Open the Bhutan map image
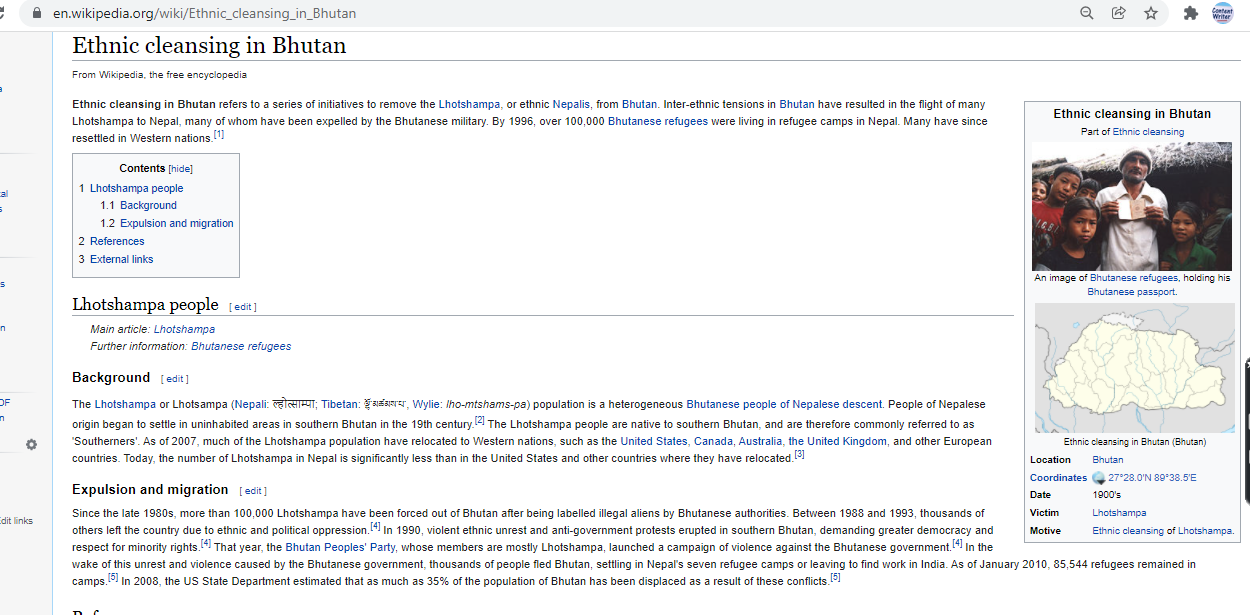Screen dimensions: 1250x615 click(x=1134, y=367)
